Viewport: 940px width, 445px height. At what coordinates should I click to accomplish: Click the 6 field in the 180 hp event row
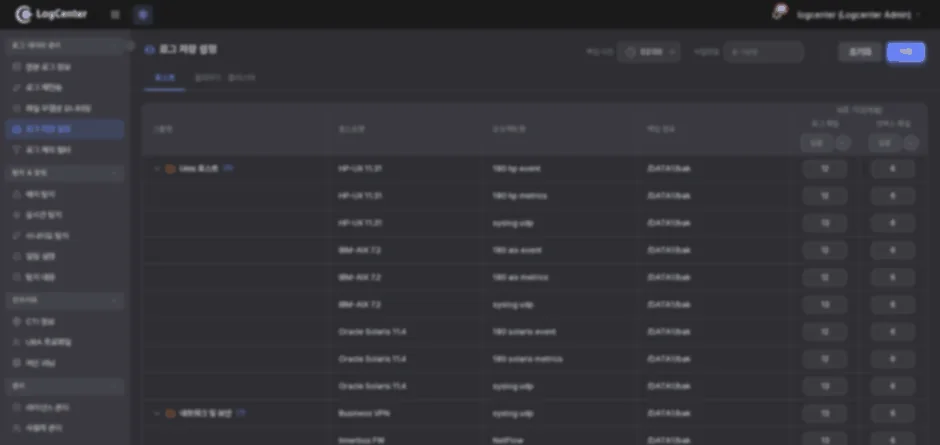[893, 169]
